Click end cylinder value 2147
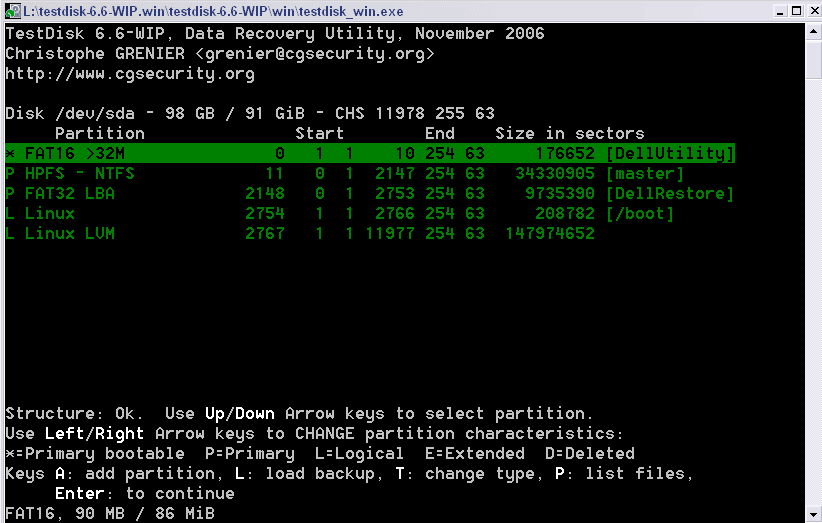 pos(395,173)
